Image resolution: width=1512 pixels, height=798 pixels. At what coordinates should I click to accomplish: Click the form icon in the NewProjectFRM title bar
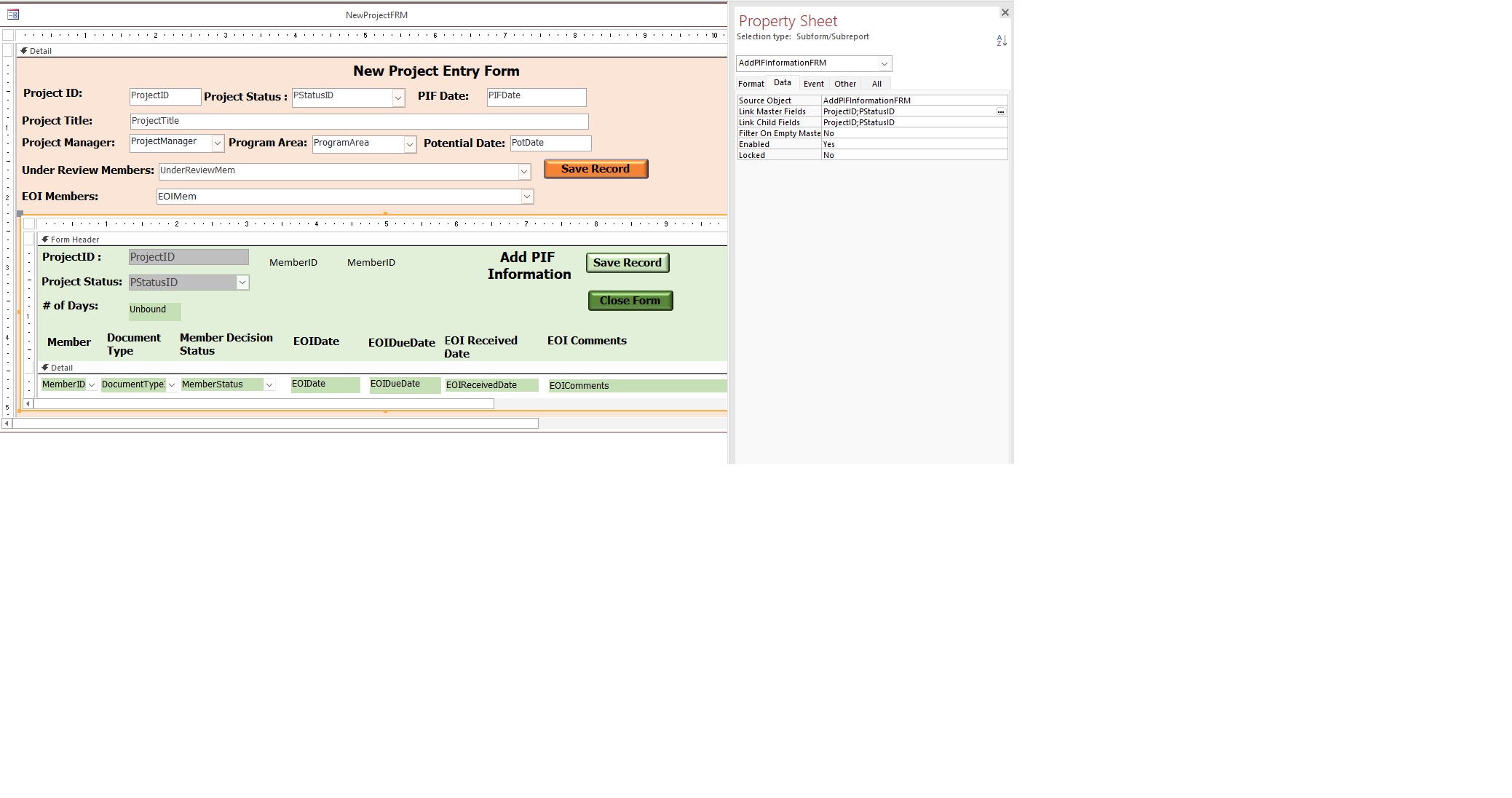pos(12,13)
